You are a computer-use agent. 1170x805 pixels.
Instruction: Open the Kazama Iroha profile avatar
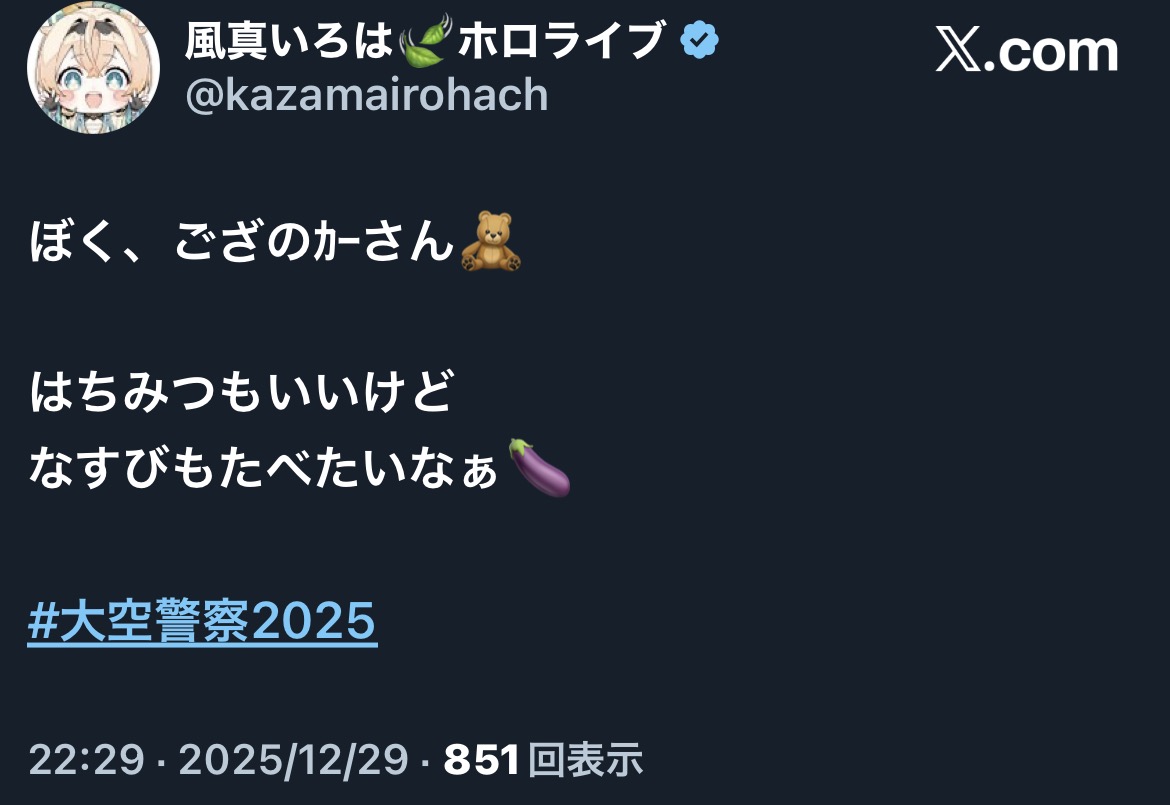tap(93, 68)
